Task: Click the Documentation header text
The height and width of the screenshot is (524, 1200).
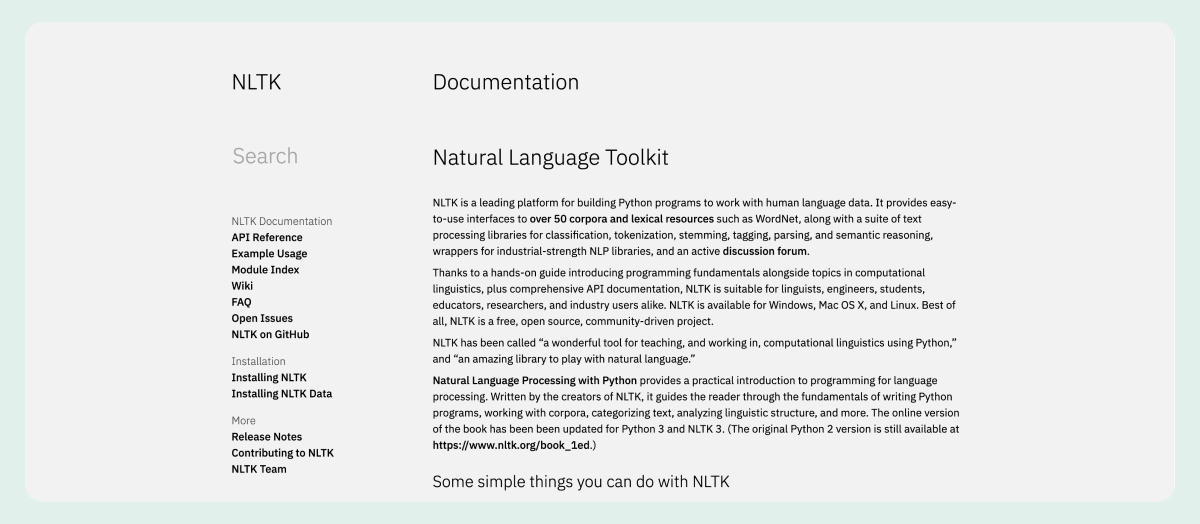Action: [505, 82]
